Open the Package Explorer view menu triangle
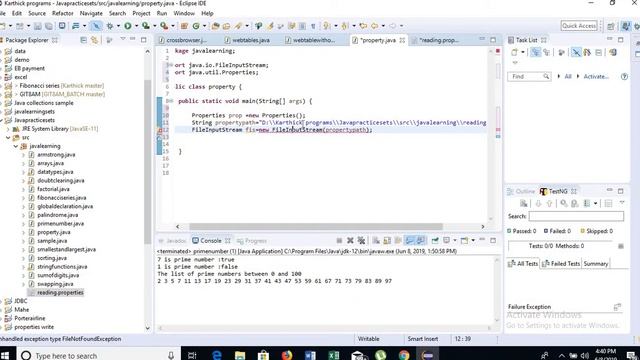 coord(122,40)
